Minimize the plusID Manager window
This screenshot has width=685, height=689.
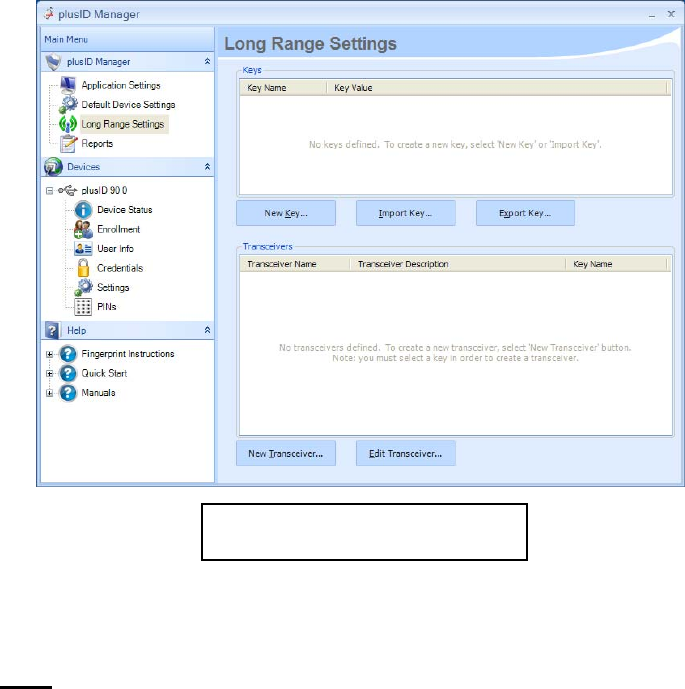coord(652,15)
